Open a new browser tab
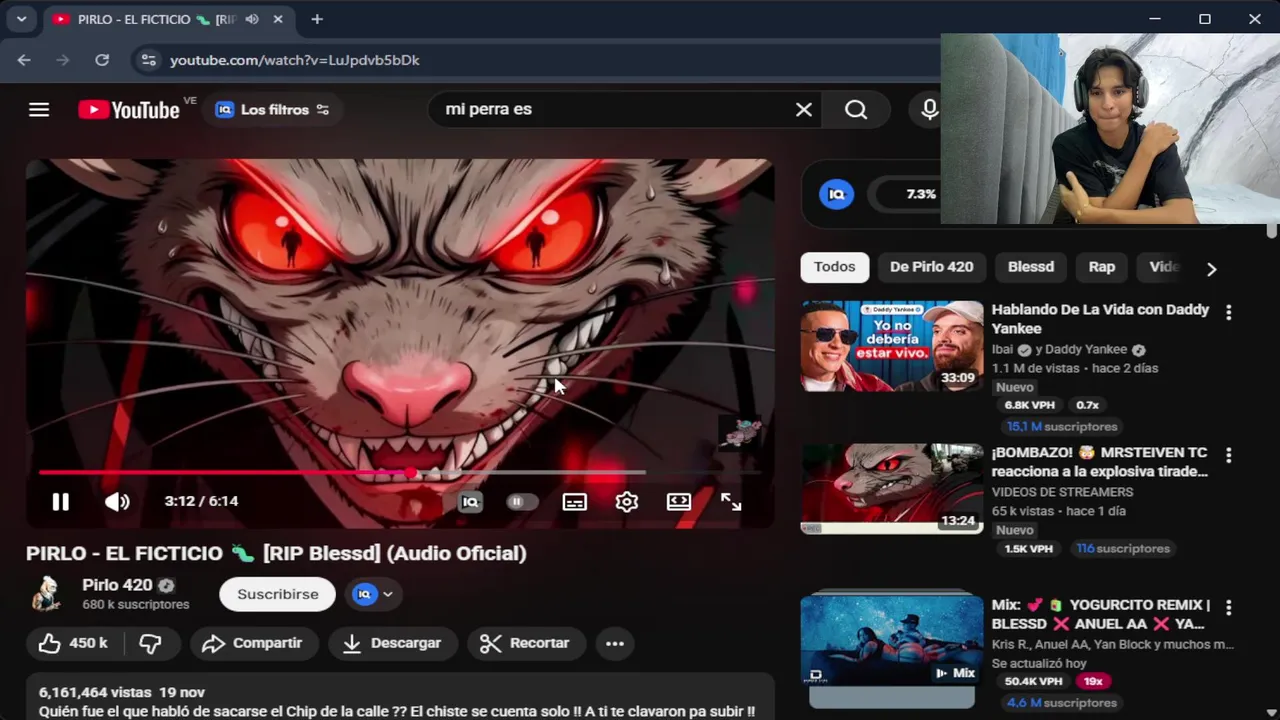This screenshot has height=720, width=1280. tap(317, 19)
